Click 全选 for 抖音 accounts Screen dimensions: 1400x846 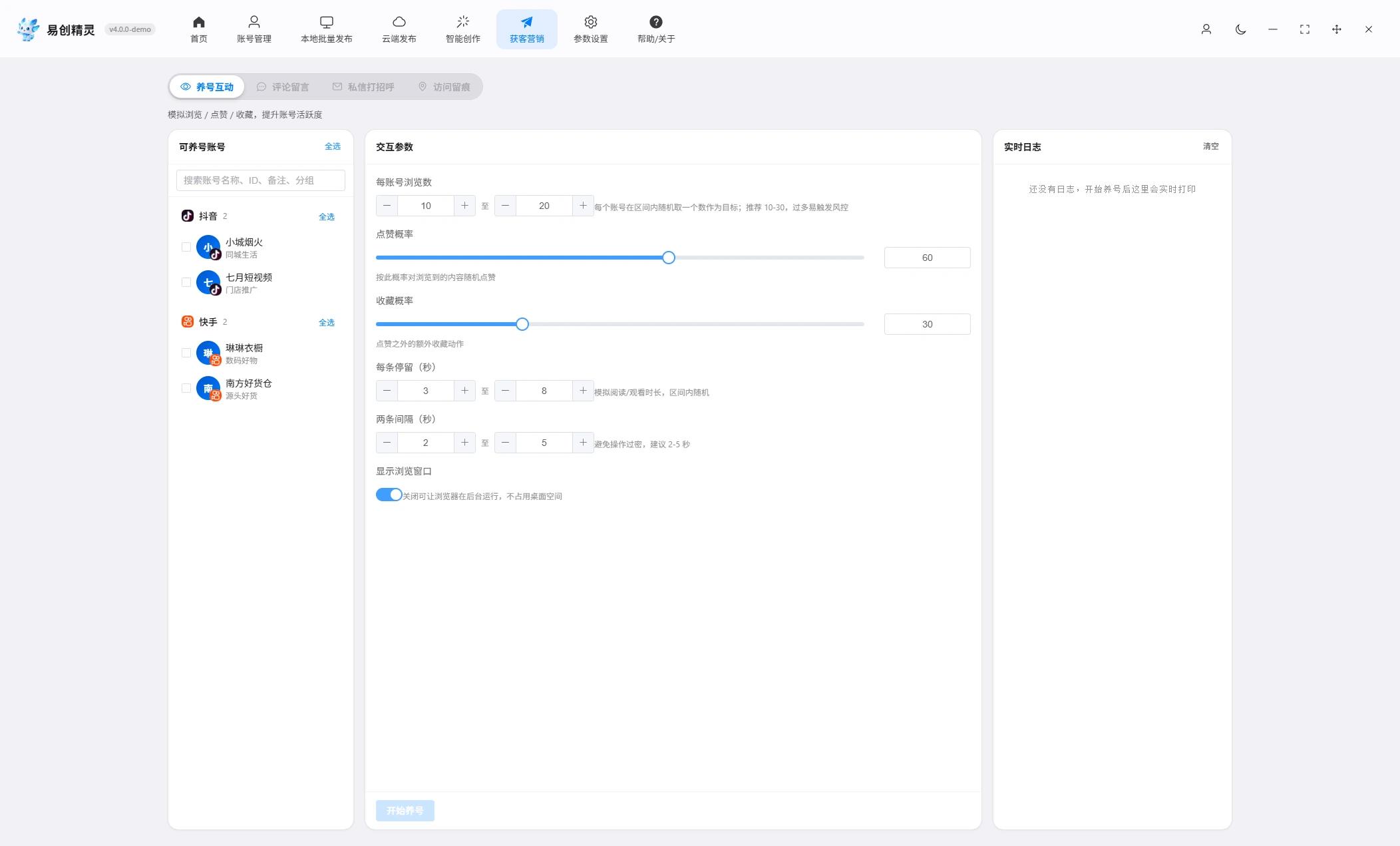point(327,217)
